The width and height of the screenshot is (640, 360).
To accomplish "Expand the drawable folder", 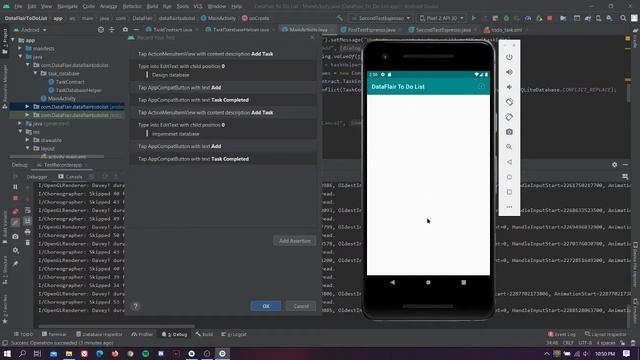I will coord(27,140).
